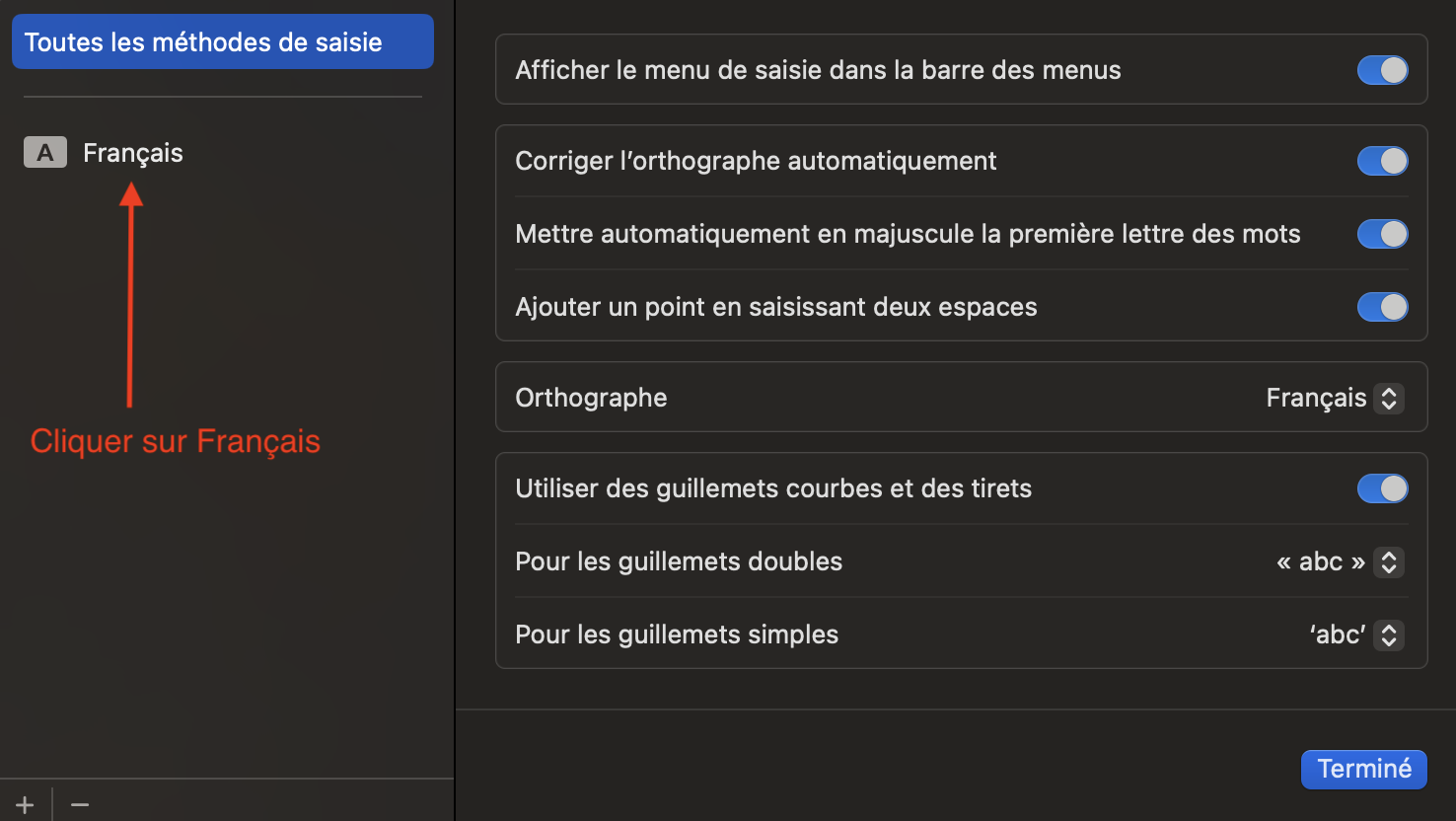Select 'Toutes les méthodes de saisie'
The image size is (1456, 821).
tap(222, 41)
